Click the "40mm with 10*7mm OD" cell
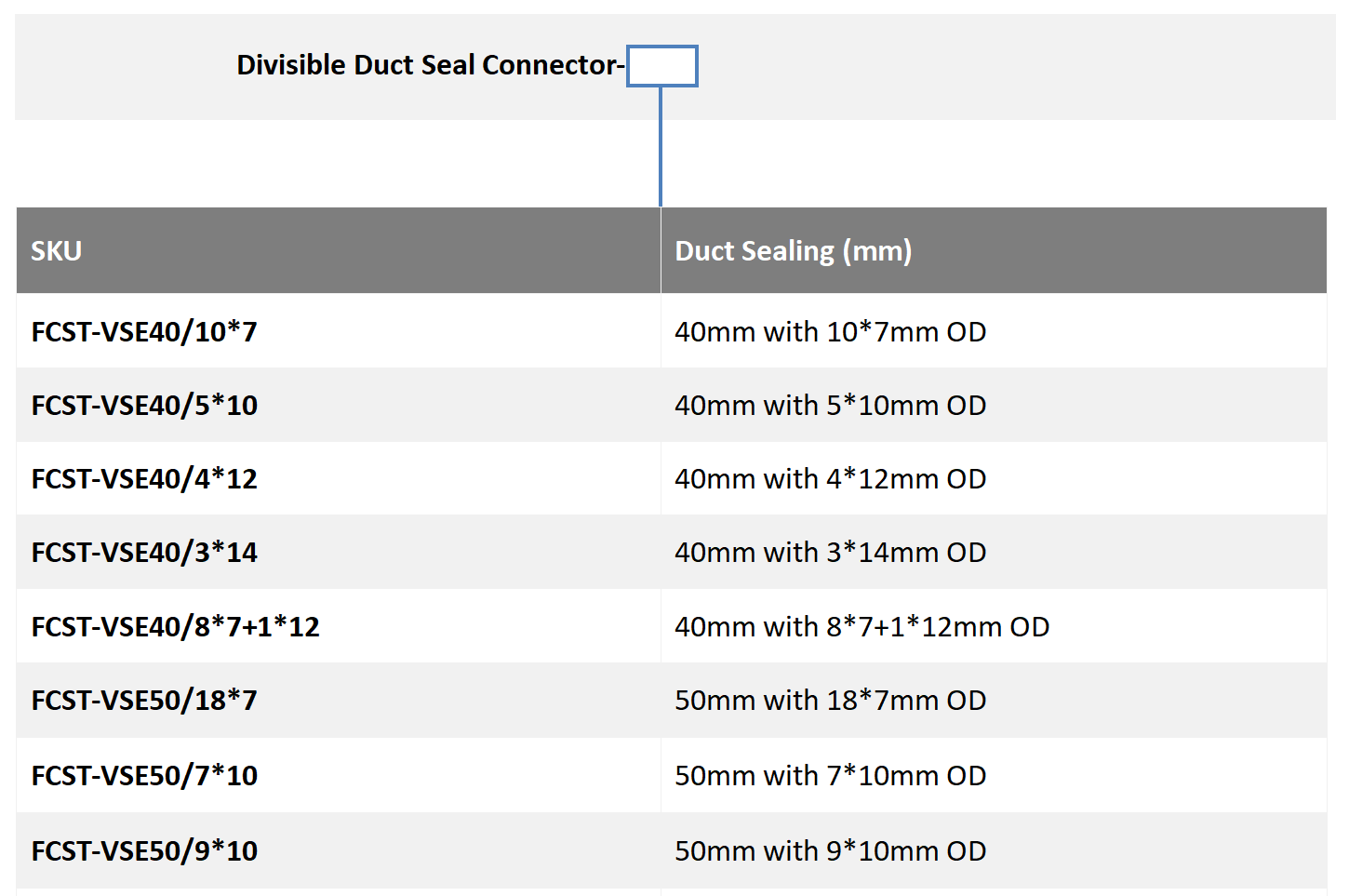1349x896 pixels. coord(830,332)
